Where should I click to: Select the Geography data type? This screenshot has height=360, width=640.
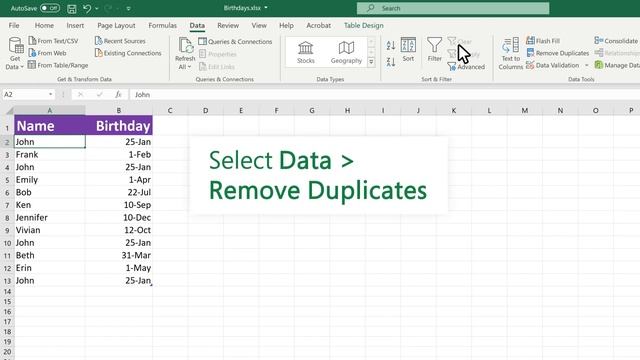(346, 52)
